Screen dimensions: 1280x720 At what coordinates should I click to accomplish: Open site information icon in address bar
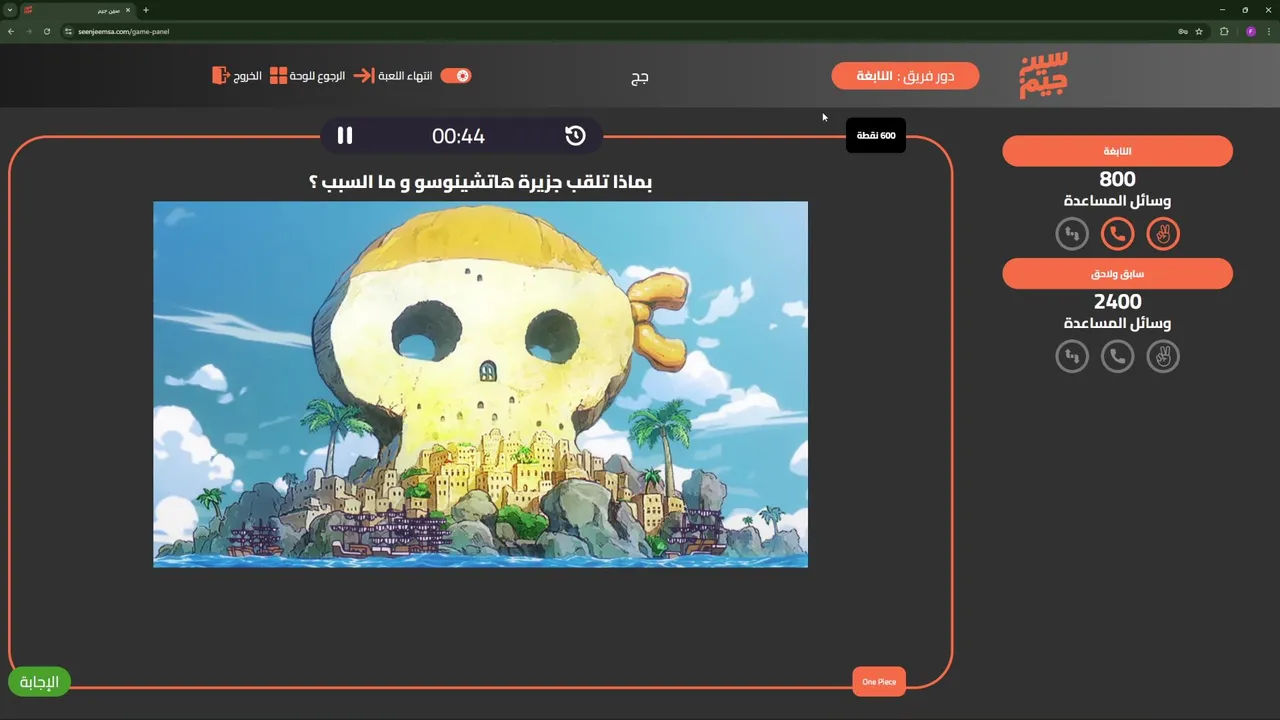(x=69, y=31)
